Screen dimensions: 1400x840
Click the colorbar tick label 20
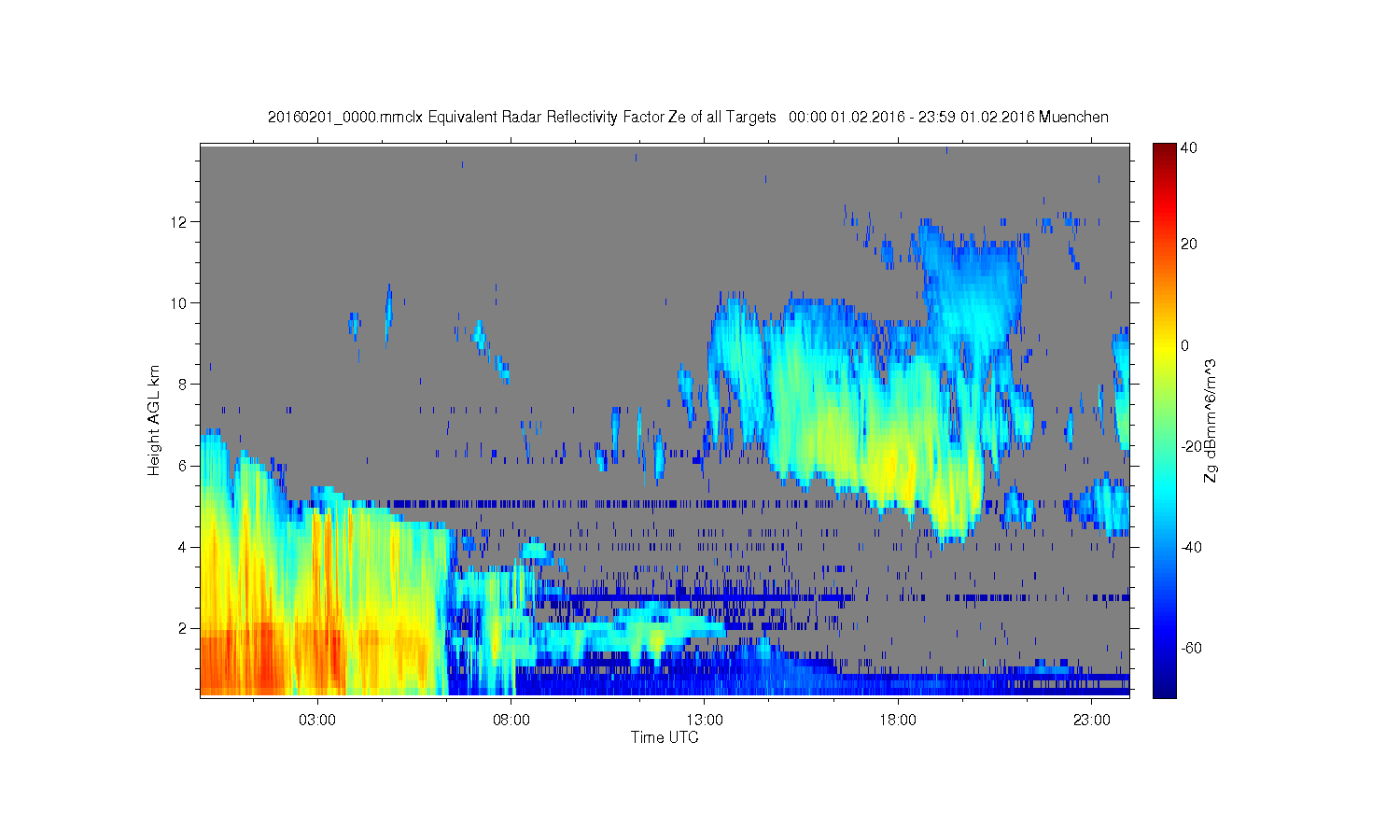pos(1189,245)
